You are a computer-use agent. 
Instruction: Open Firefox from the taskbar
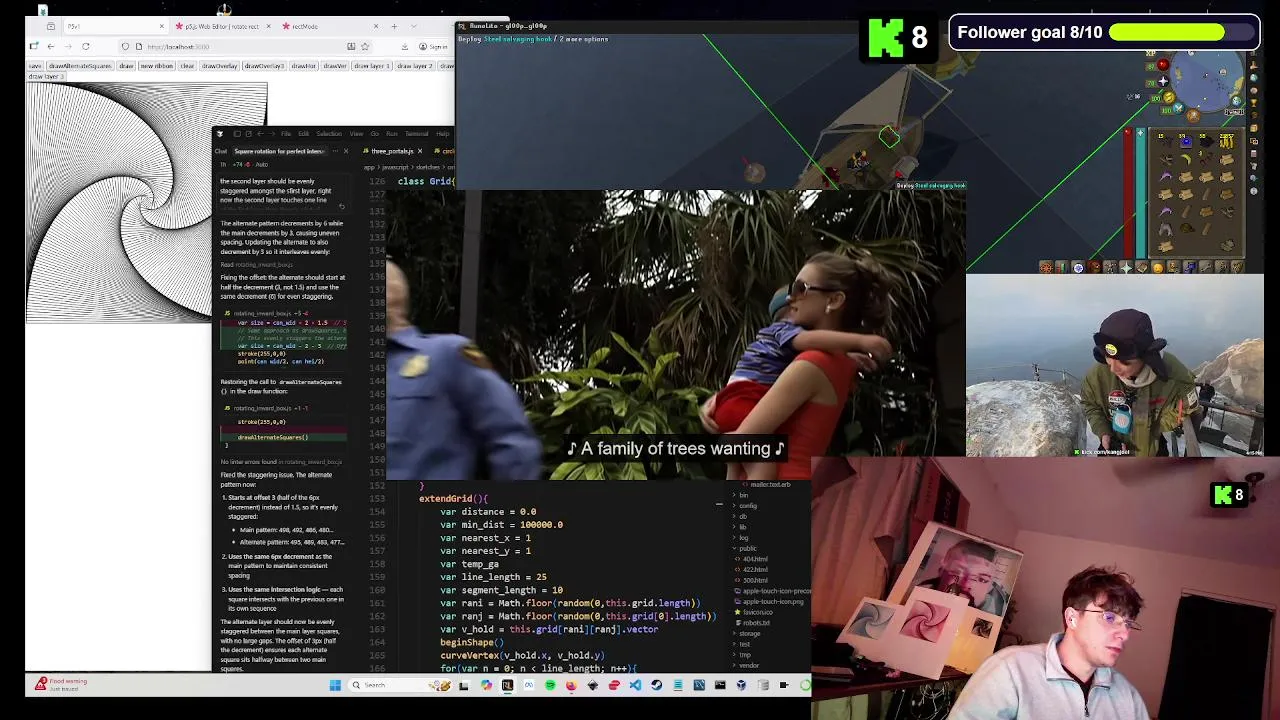[x=572, y=685]
